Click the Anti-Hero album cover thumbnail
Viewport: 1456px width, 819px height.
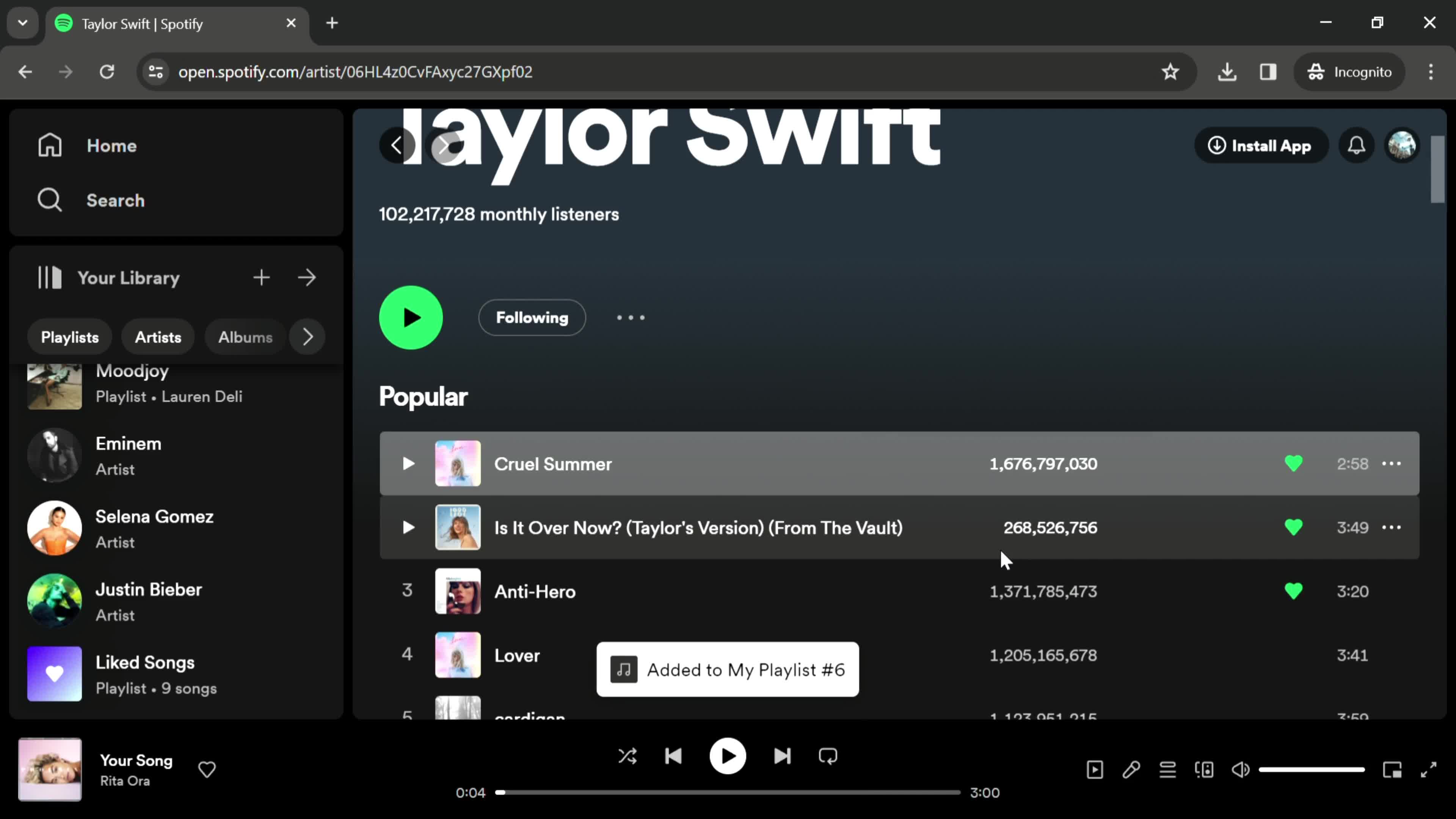pos(458,592)
